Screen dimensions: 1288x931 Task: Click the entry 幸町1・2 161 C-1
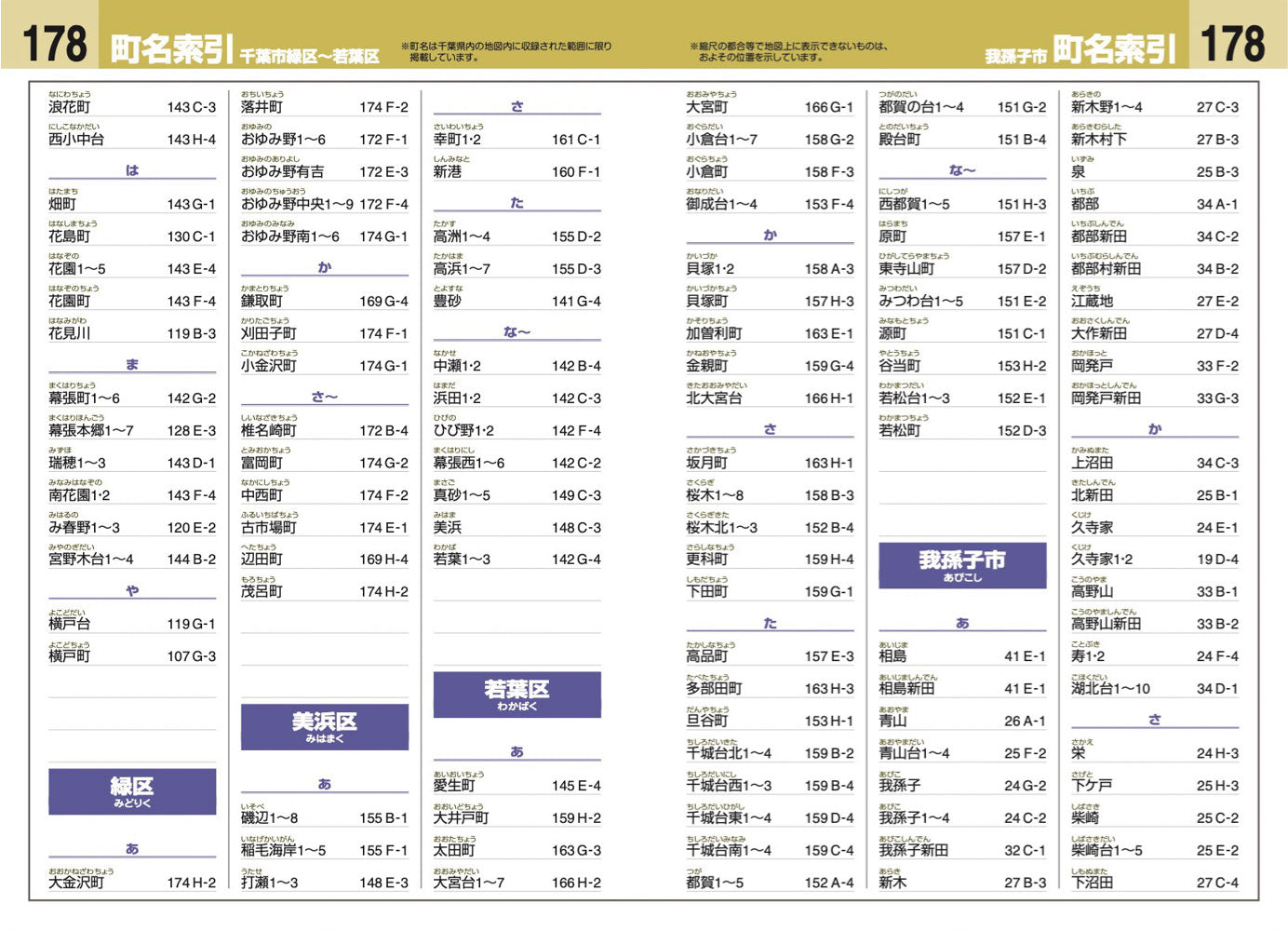[517, 138]
